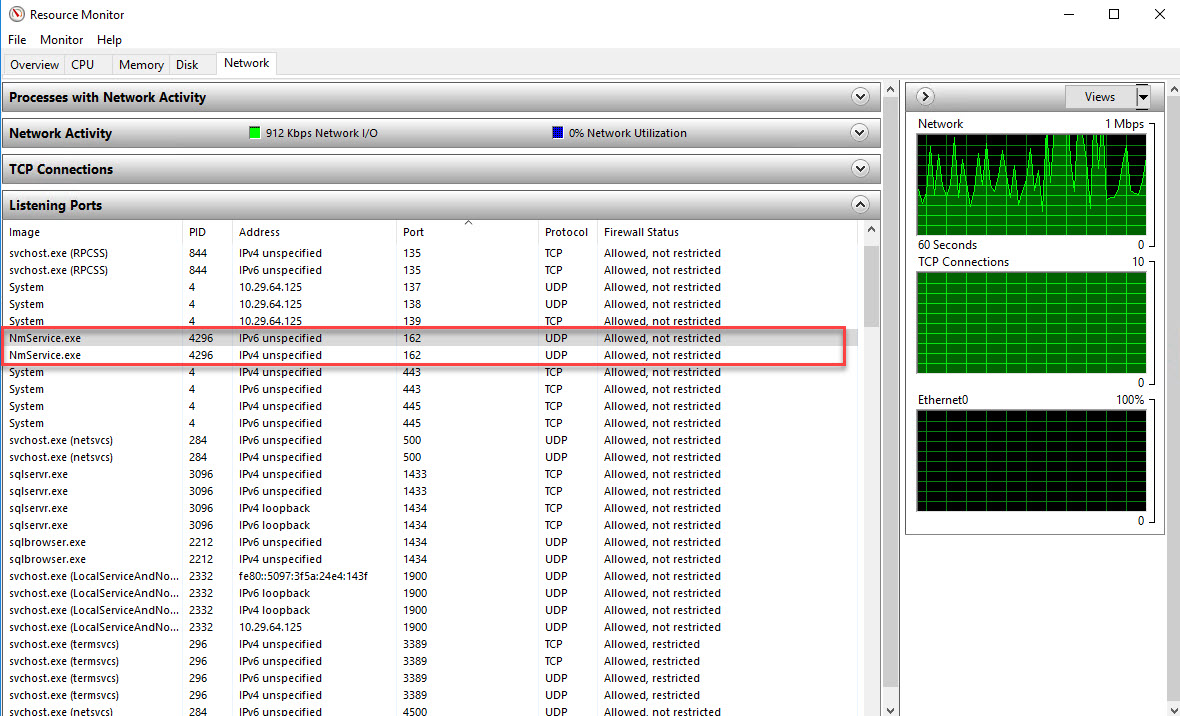Click blue Network Utilization color indicator

[558, 133]
